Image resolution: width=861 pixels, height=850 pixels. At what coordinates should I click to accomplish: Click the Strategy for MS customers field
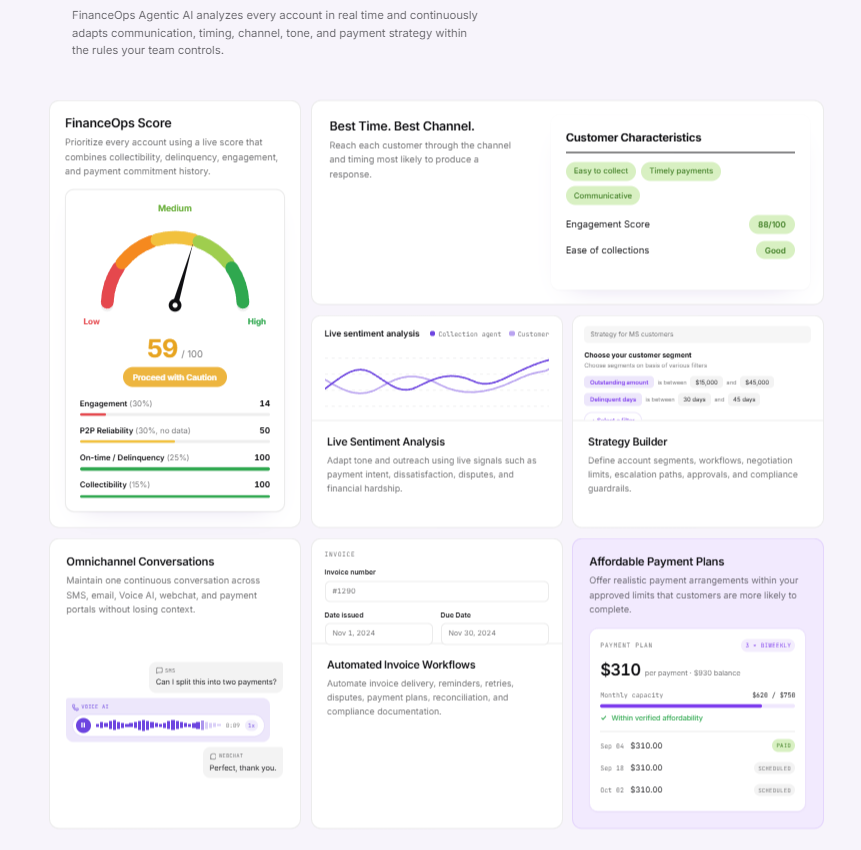pos(697,334)
